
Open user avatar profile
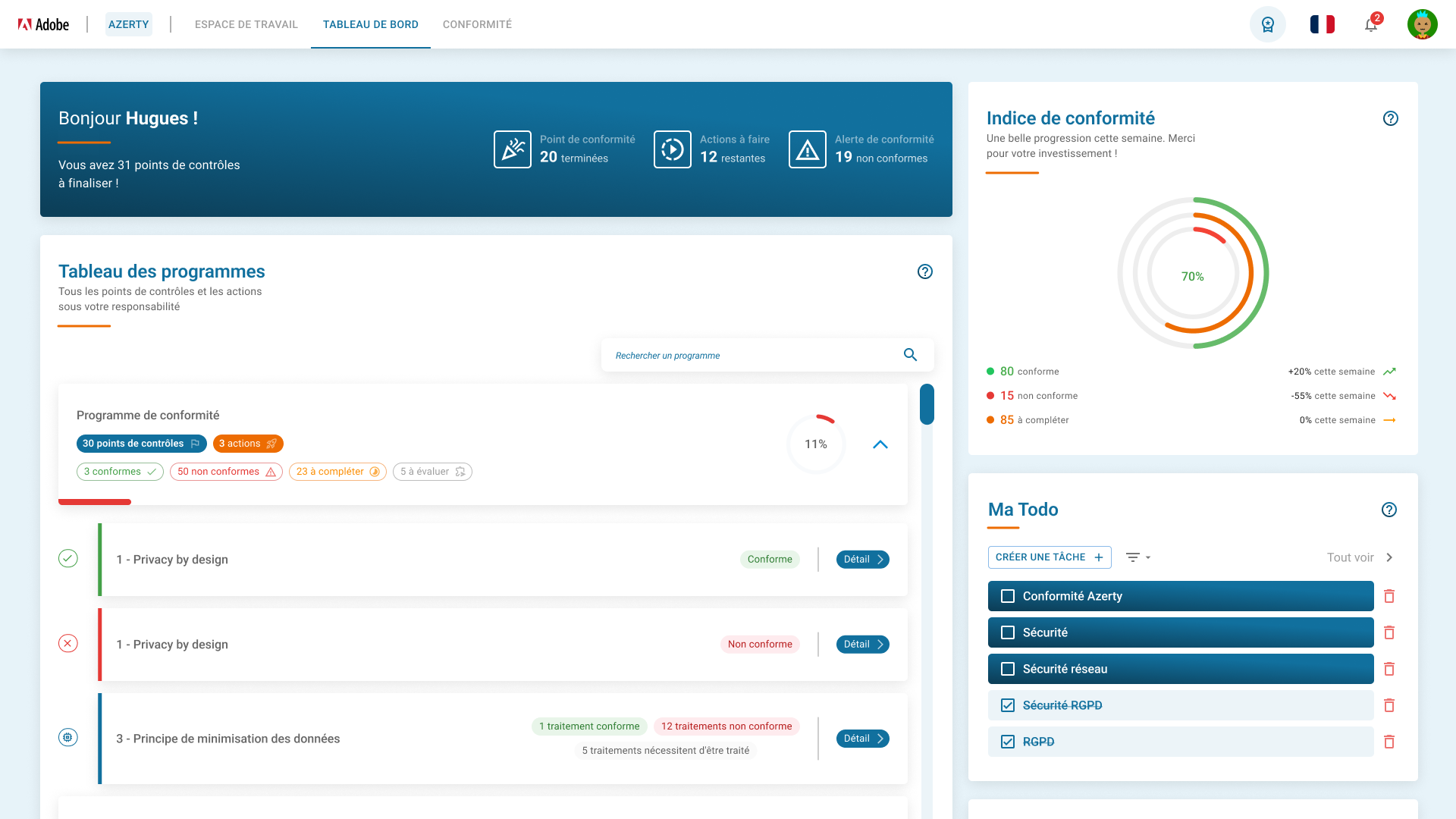point(1423,24)
